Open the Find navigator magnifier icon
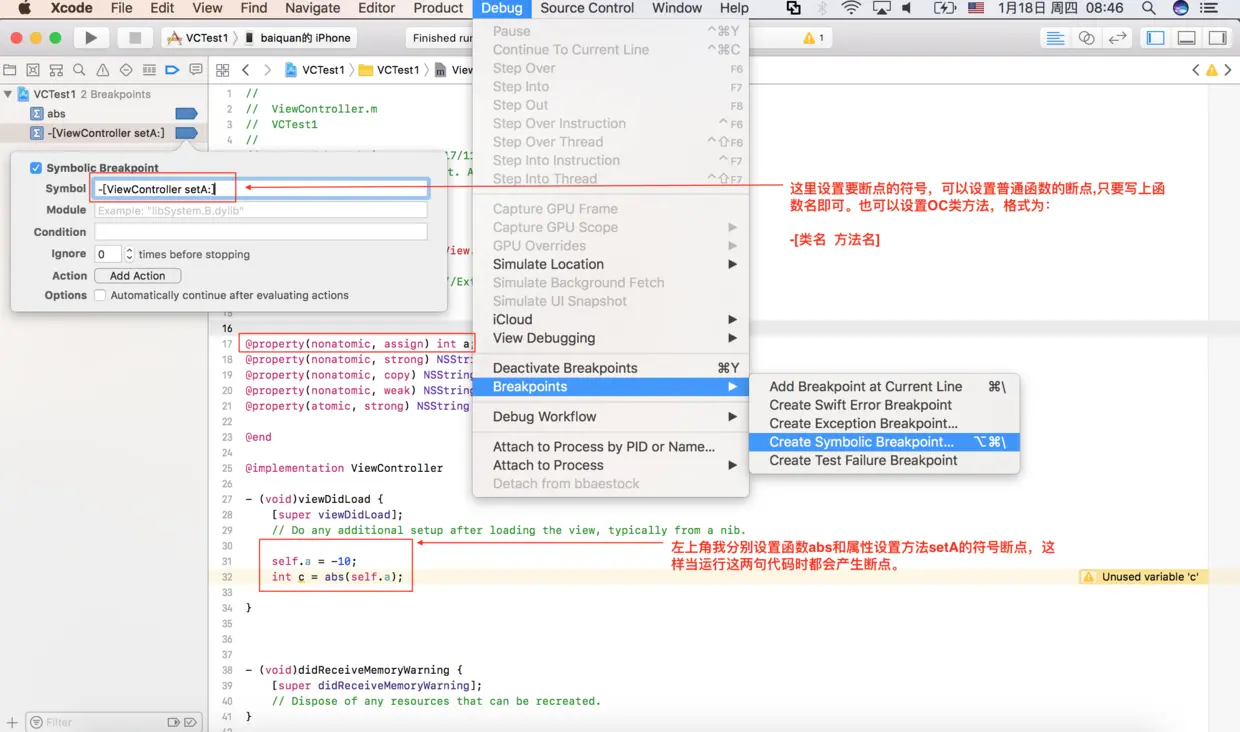 click(x=79, y=70)
